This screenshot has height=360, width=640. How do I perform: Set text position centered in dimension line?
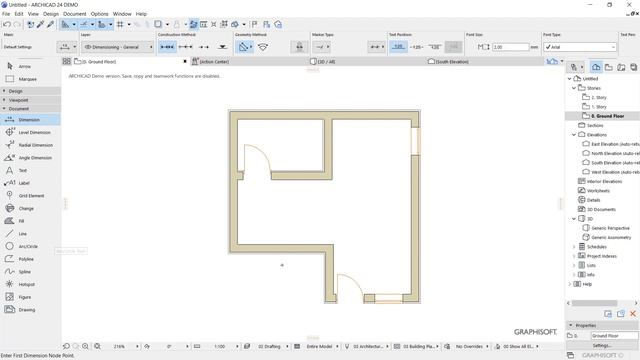click(416, 47)
